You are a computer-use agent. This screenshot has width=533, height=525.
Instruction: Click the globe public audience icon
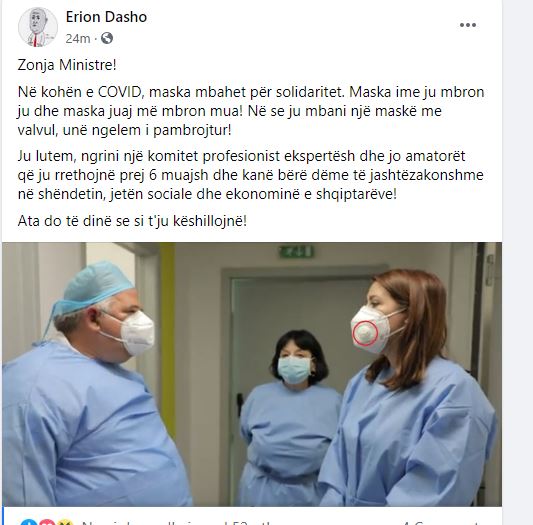click(x=107, y=38)
